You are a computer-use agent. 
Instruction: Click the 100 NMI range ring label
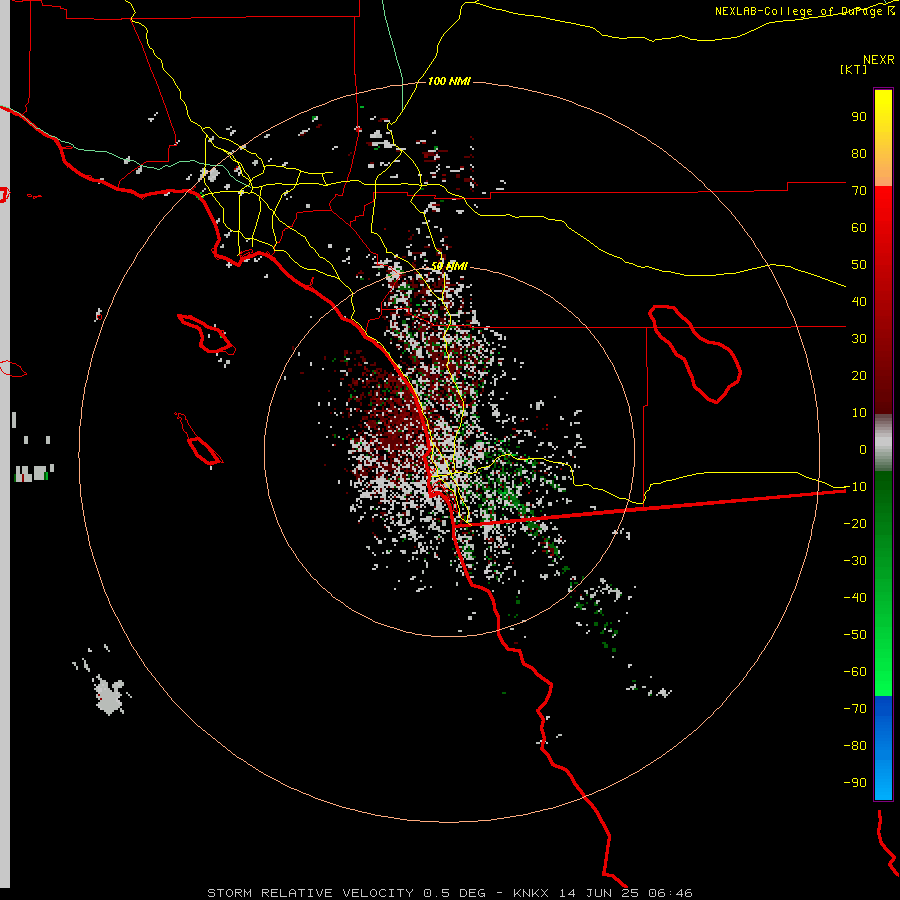tap(449, 81)
